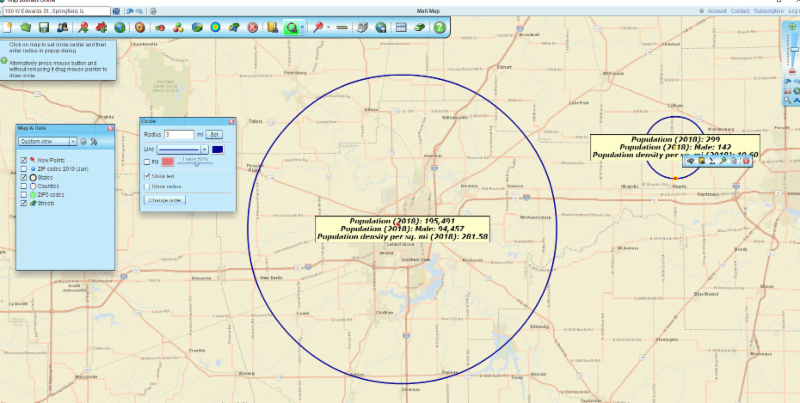Enable the Counties layer checkbox
Viewport: 800px width, 403px height.
23,186
